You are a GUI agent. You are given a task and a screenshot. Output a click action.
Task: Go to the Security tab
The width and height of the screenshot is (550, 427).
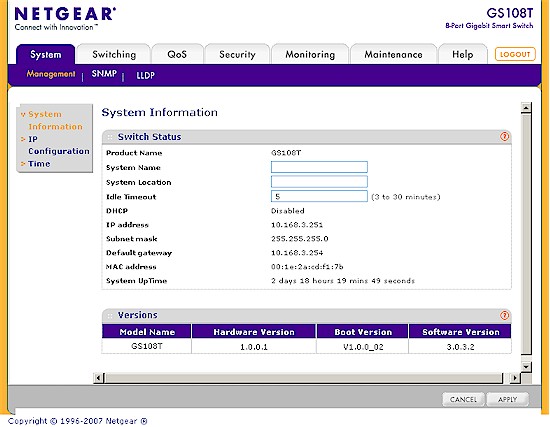[x=237, y=54]
